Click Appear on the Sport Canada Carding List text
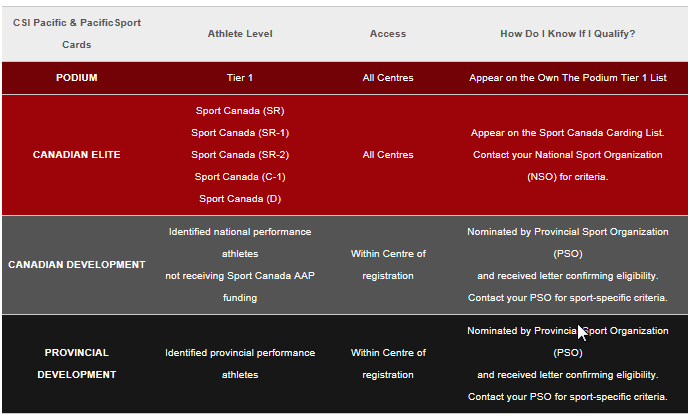Viewport: 688px width, 417px height. 568,133
